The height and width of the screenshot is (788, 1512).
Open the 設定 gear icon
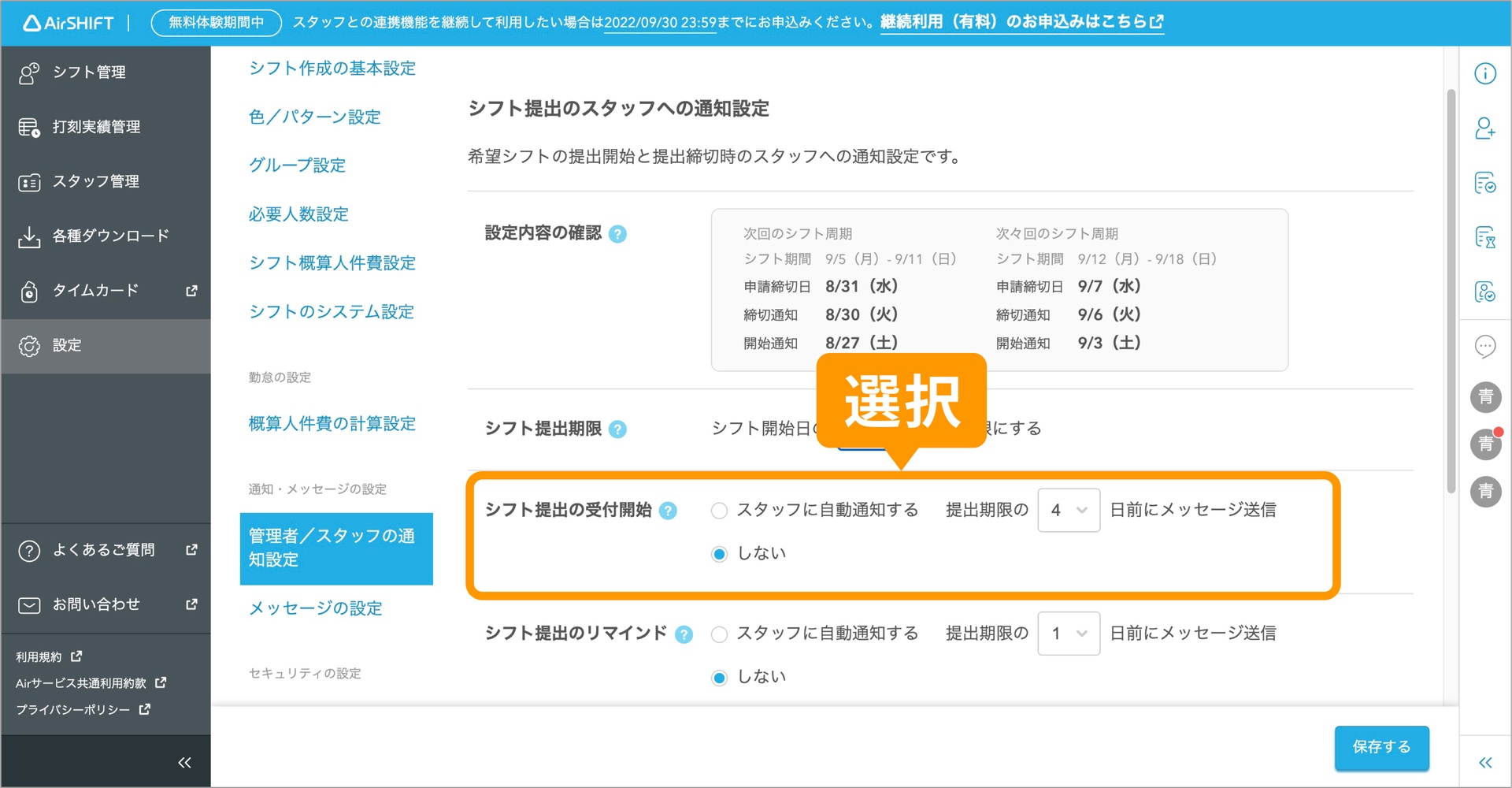click(x=29, y=345)
